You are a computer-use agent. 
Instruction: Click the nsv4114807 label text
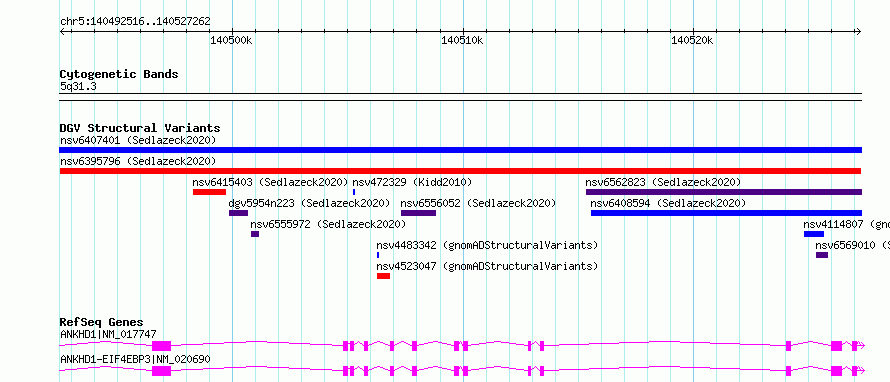pyautogui.click(x=846, y=224)
